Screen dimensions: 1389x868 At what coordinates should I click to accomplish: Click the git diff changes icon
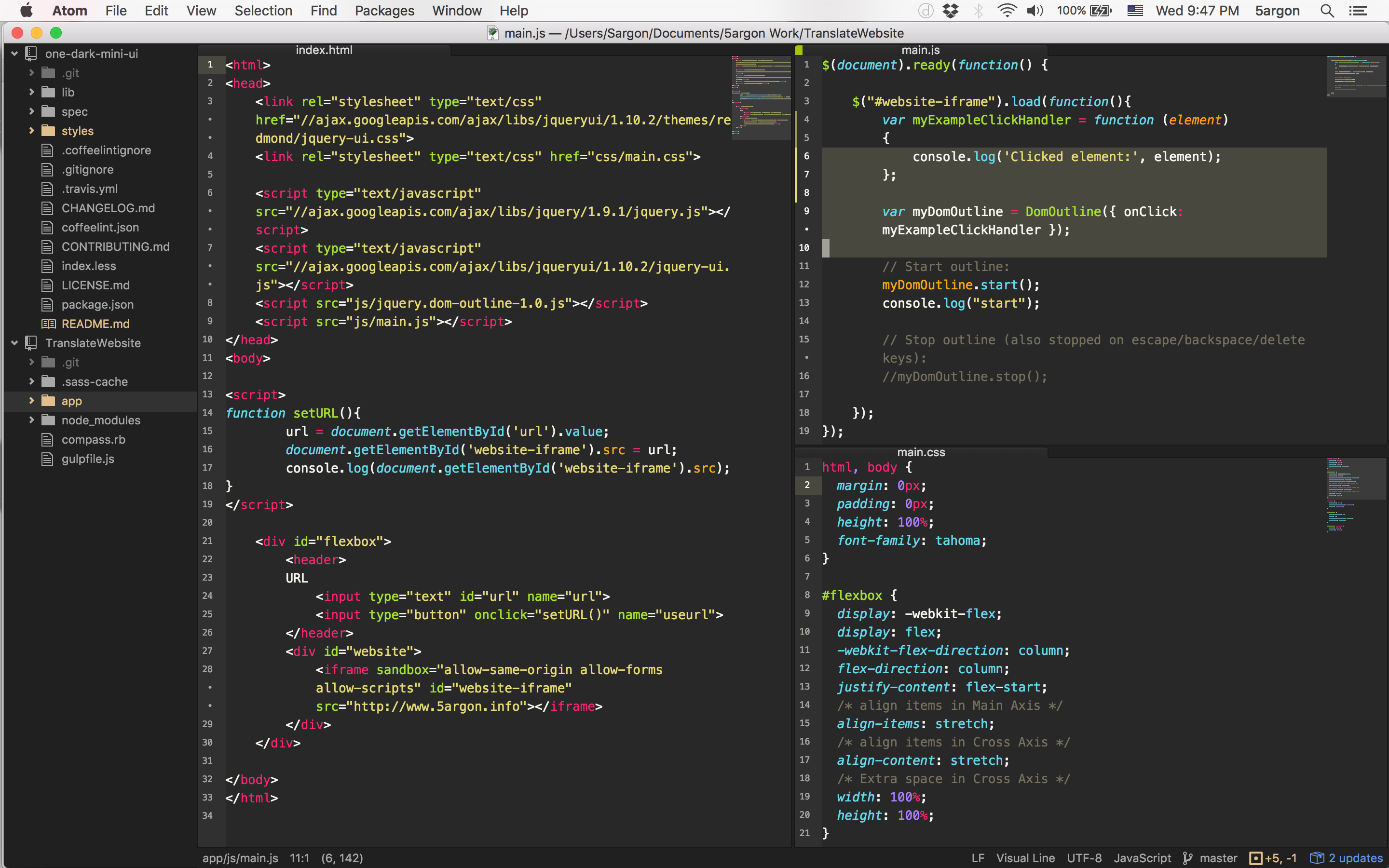[x=1256, y=858]
